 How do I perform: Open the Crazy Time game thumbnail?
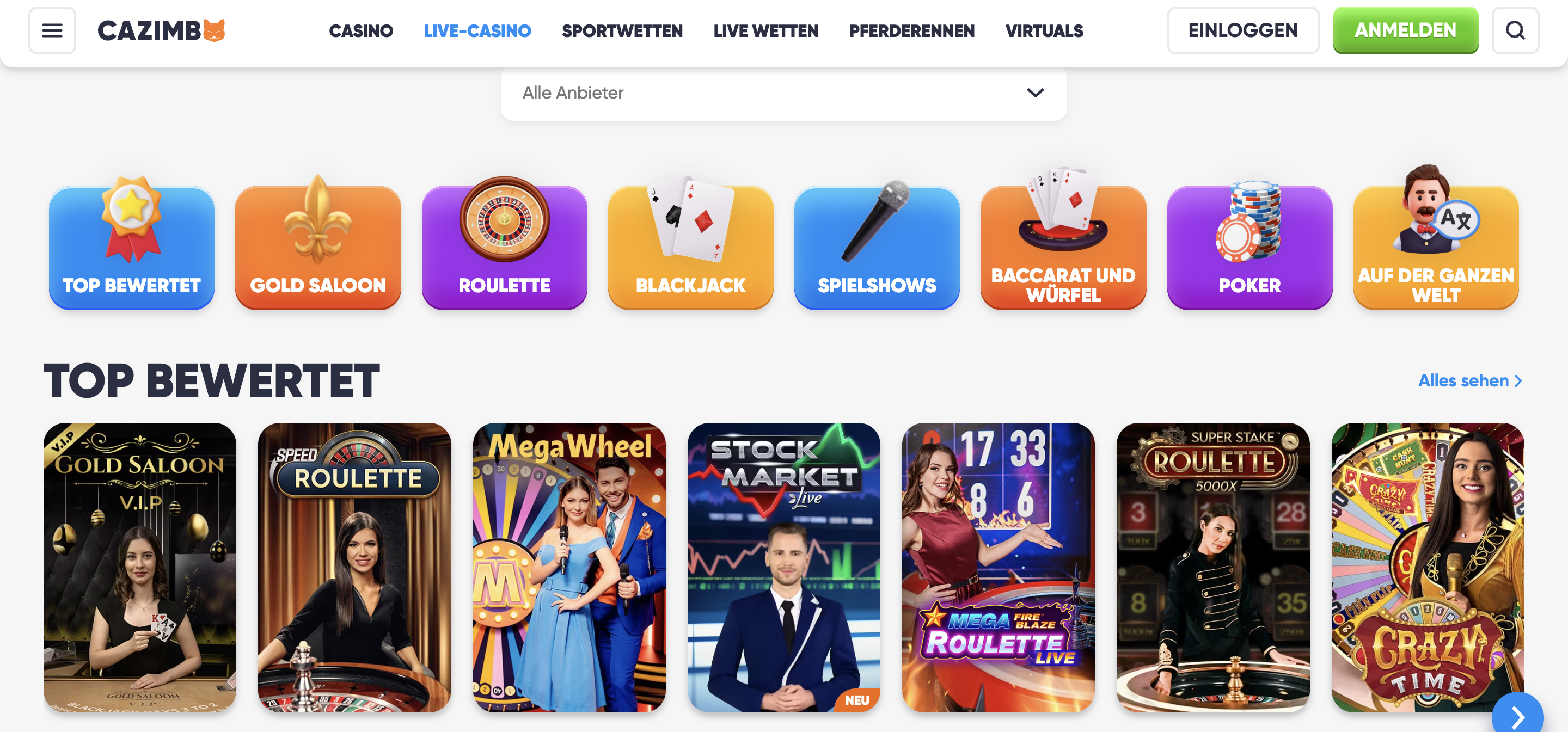click(x=1428, y=567)
